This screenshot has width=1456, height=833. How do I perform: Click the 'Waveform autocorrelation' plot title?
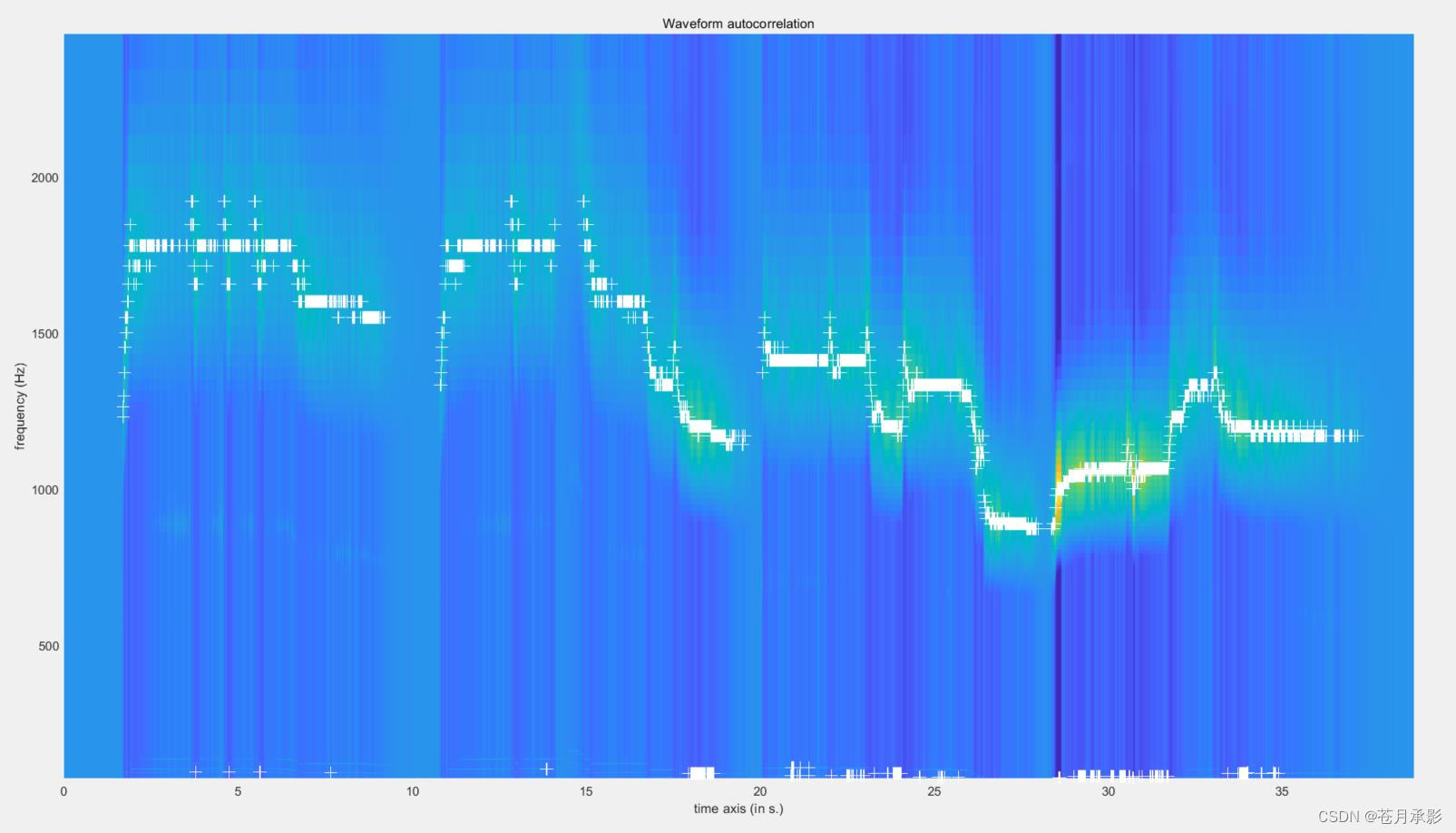[738, 24]
